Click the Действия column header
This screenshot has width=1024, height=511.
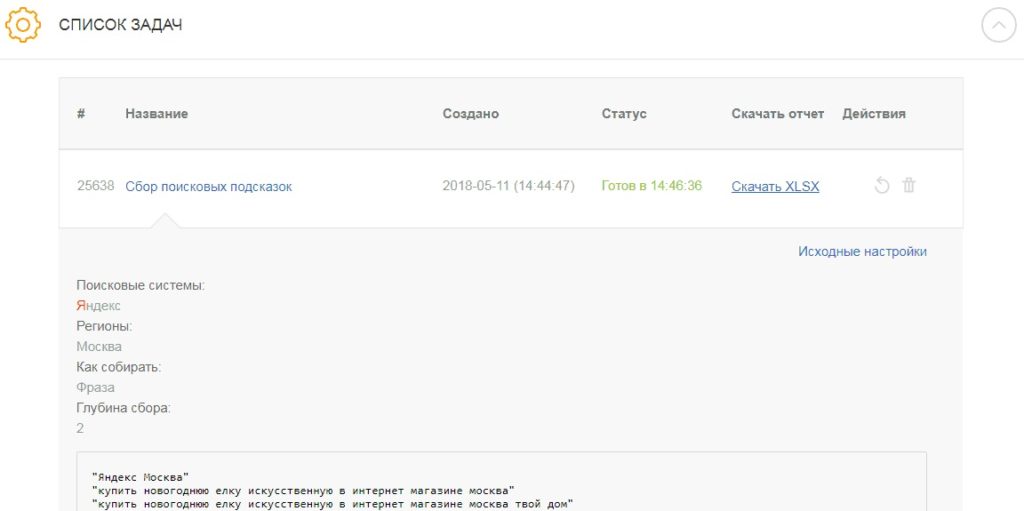874,114
